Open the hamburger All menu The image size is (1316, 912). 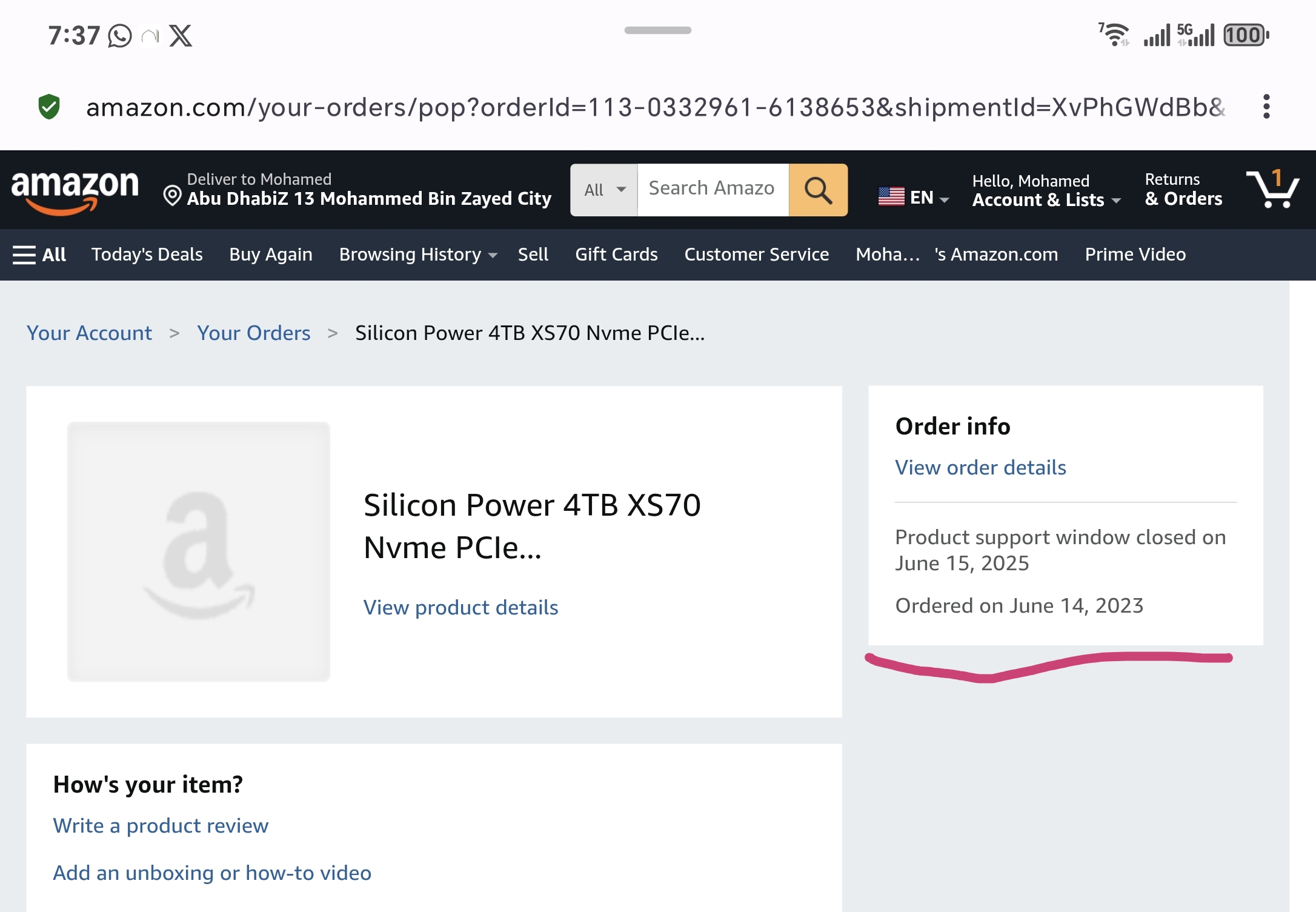point(39,255)
